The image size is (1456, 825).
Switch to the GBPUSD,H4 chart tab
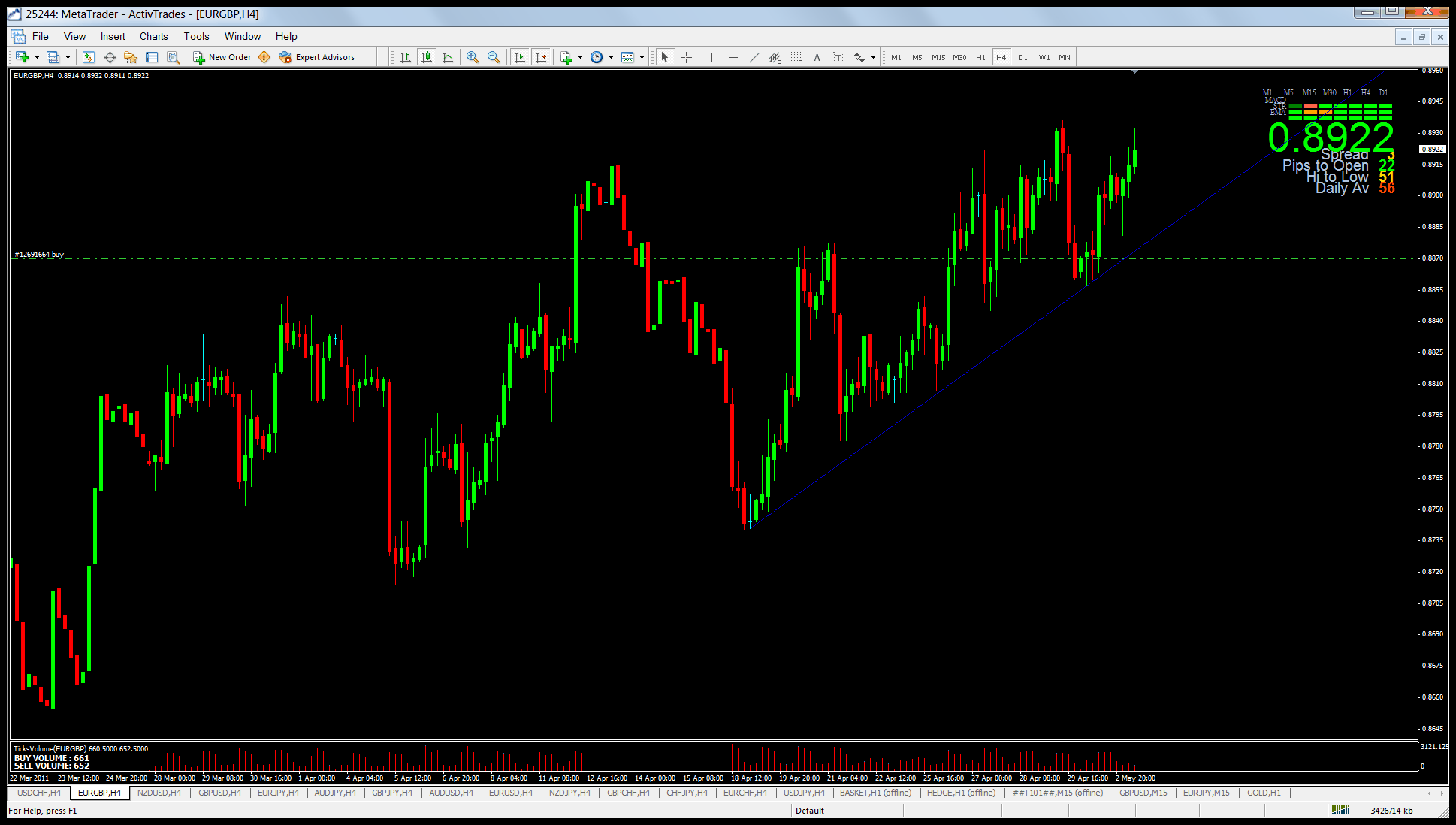pos(219,793)
